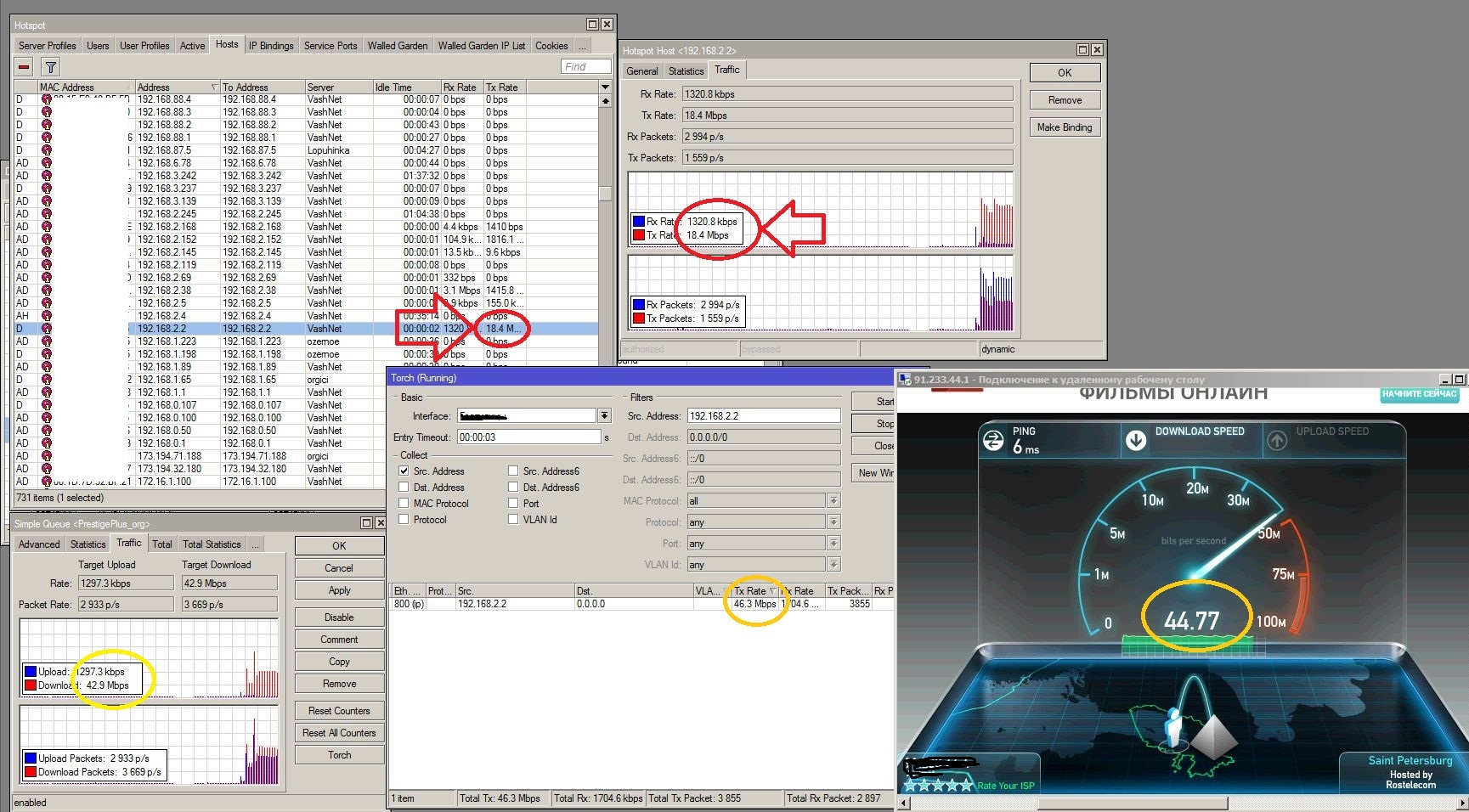The image size is (1469, 812).
Task: Click the right scroll arrow in the remote desktop window
Action: tap(1463, 803)
